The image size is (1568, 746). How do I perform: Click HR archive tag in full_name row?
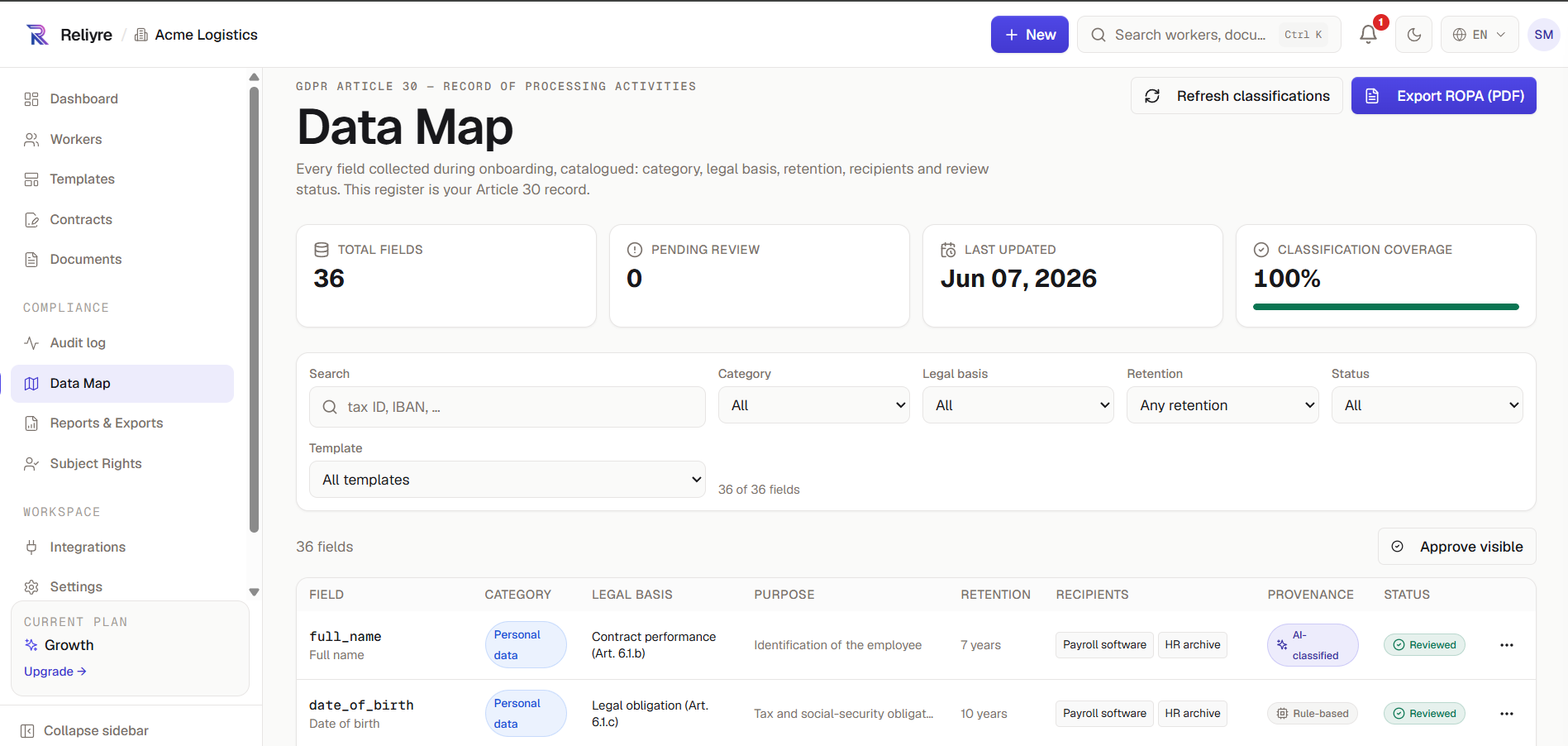1193,645
